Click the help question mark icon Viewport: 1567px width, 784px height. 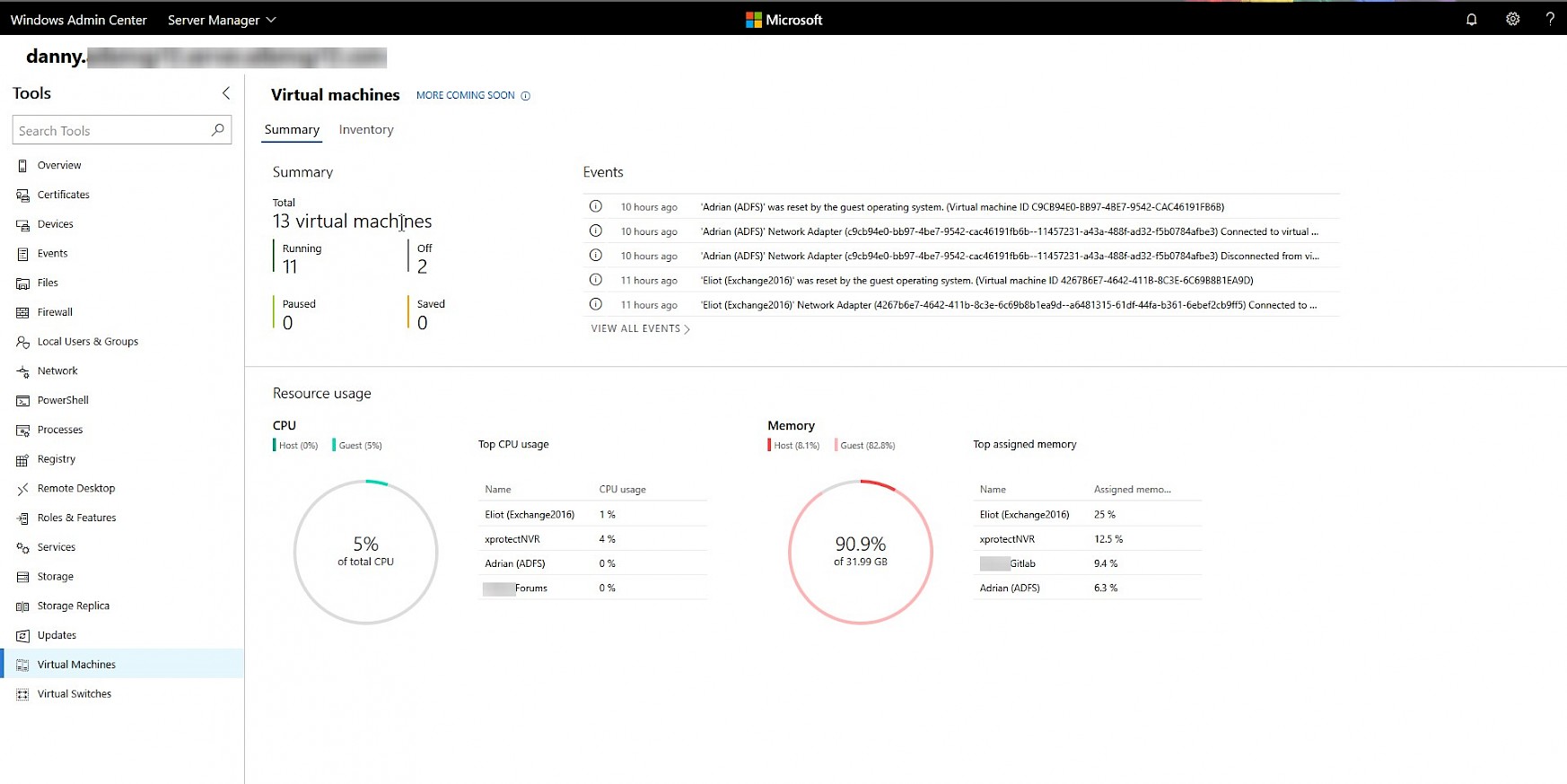(x=1550, y=19)
